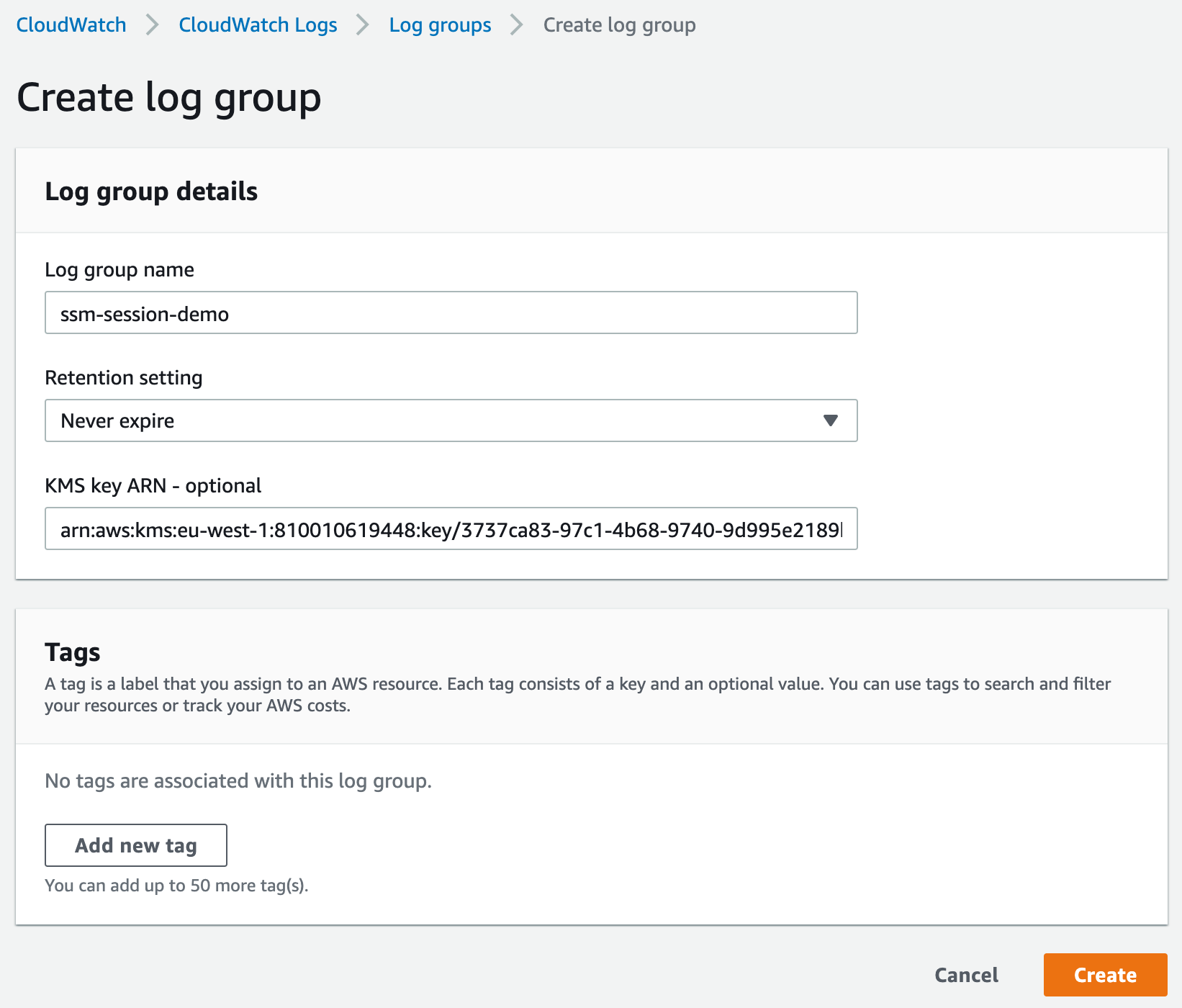
Task: Add a new tag to the log group
Action: point(135,845)
